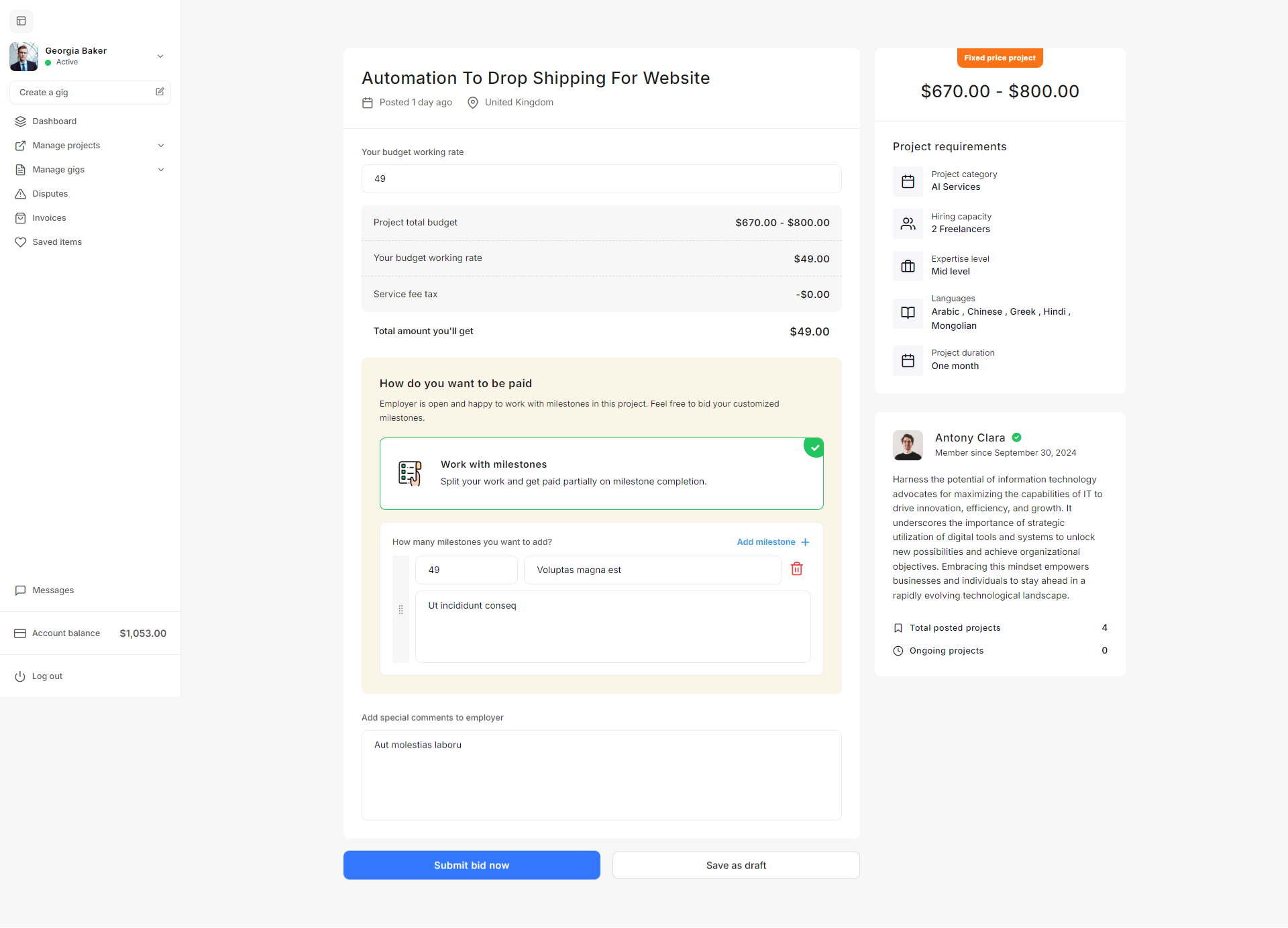
Task: Click the plus icon beside Add milestone
Action: point(805,542)
